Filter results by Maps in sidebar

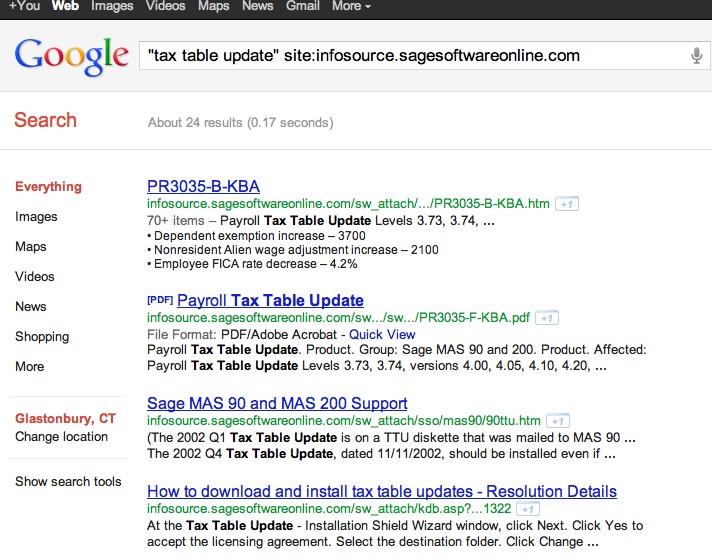30,247
